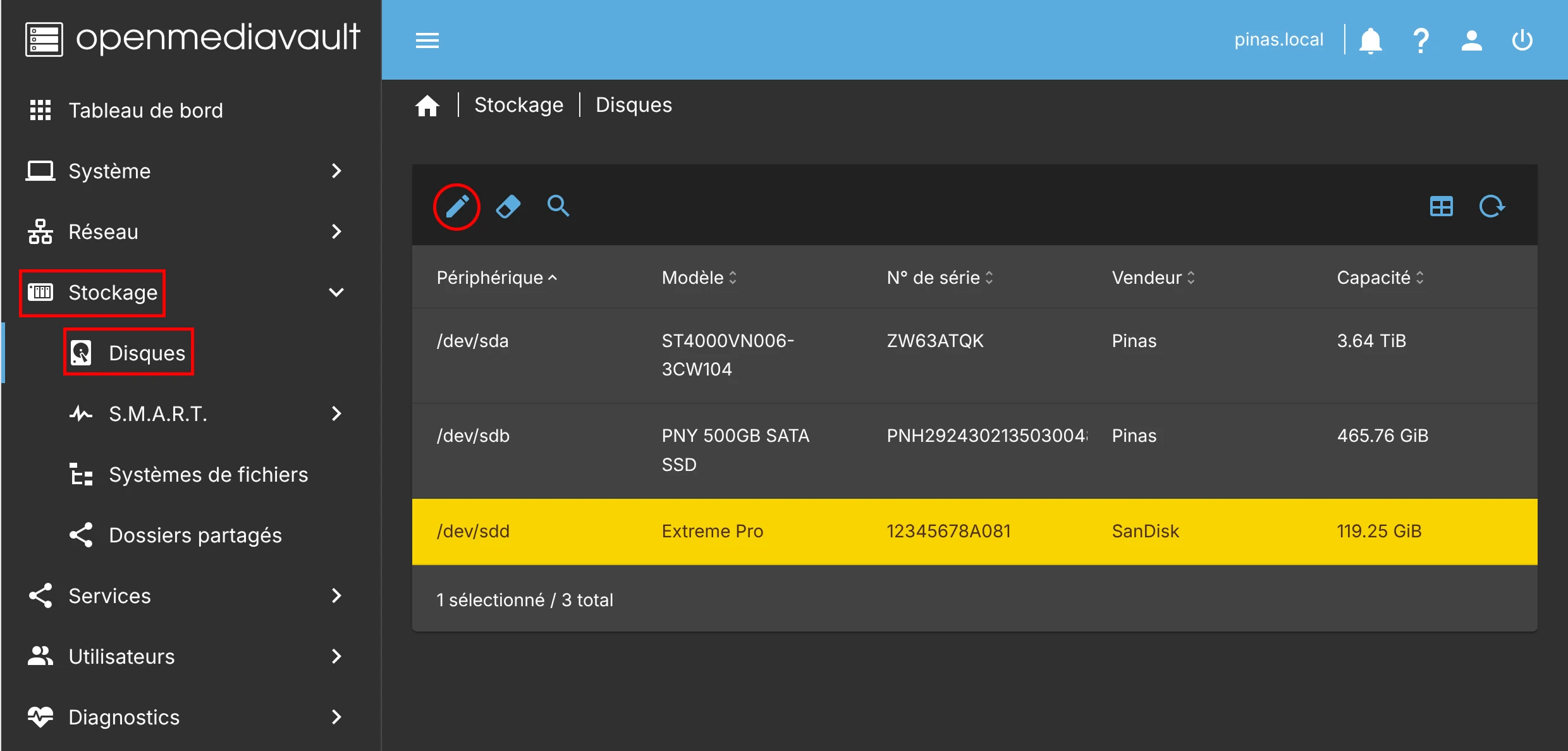The width and height of the screenshot is (1568, 751).
Task: Select Disques in the sidebar
Action: click(x=147, y=353)
